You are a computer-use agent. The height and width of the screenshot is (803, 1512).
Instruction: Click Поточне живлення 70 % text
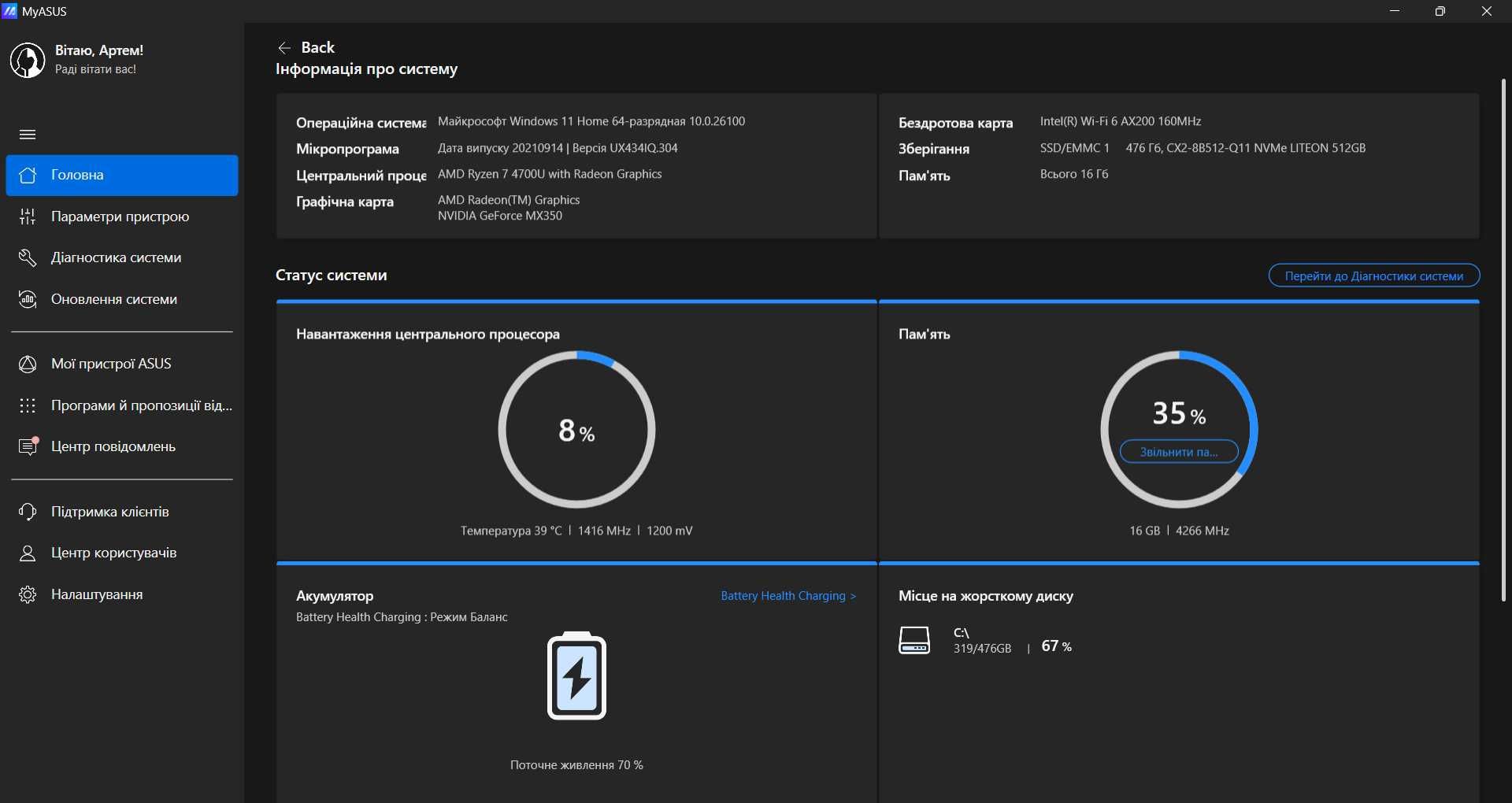pyautogui.click(x=576, y=765)
